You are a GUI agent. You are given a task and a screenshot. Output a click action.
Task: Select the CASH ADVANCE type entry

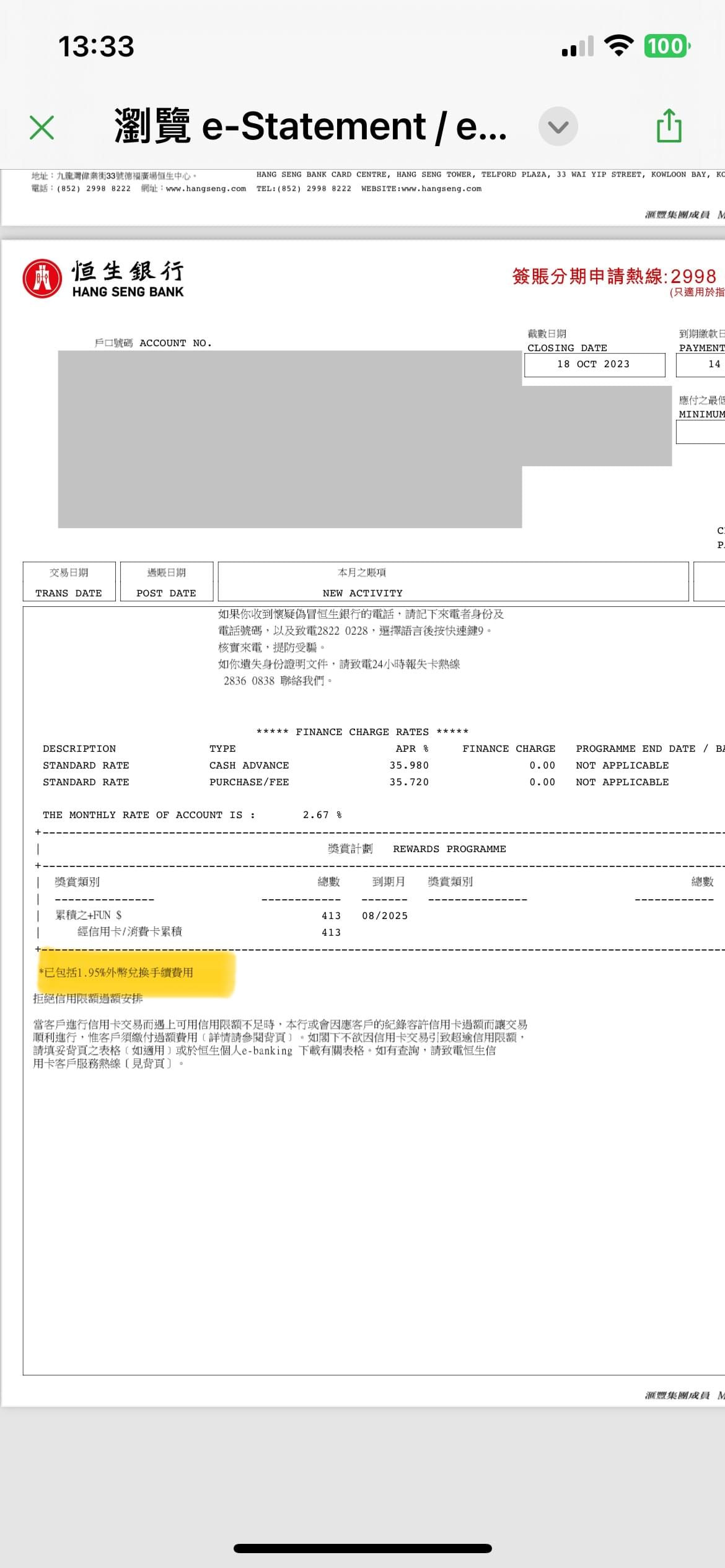249,765
